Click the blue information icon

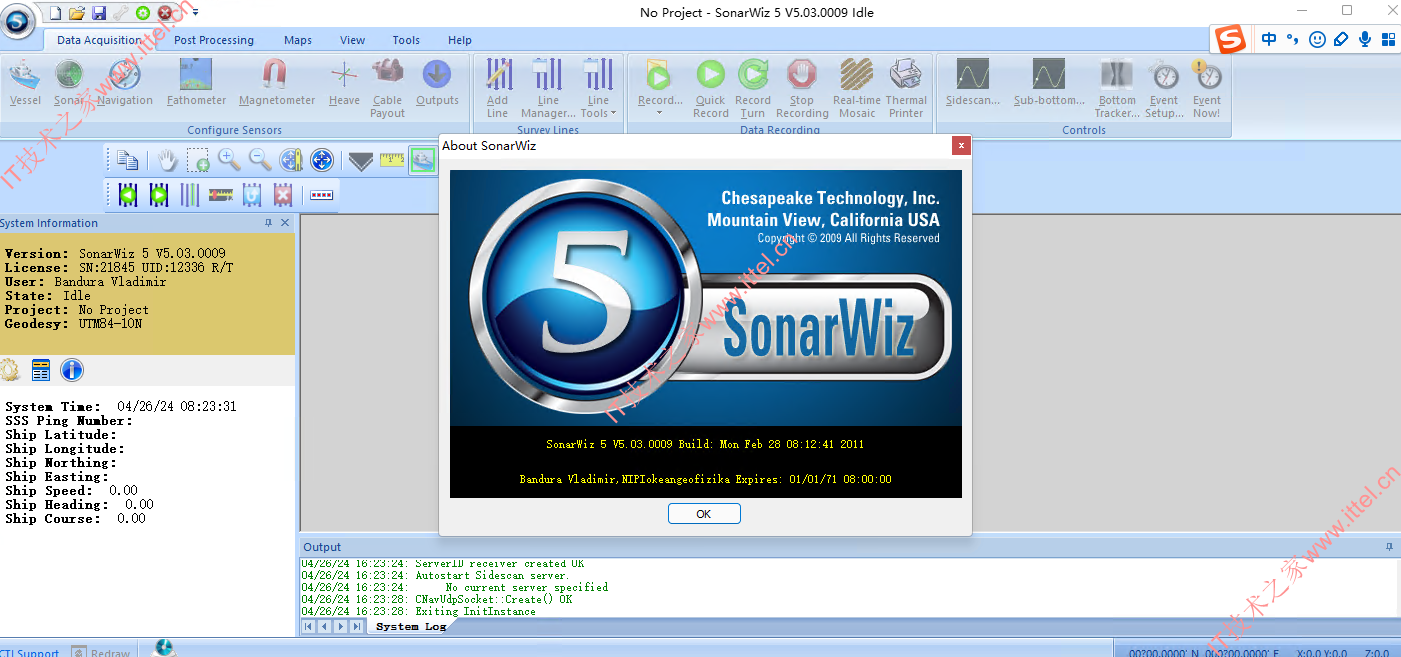pyautogui.click(x=72, y=370)
